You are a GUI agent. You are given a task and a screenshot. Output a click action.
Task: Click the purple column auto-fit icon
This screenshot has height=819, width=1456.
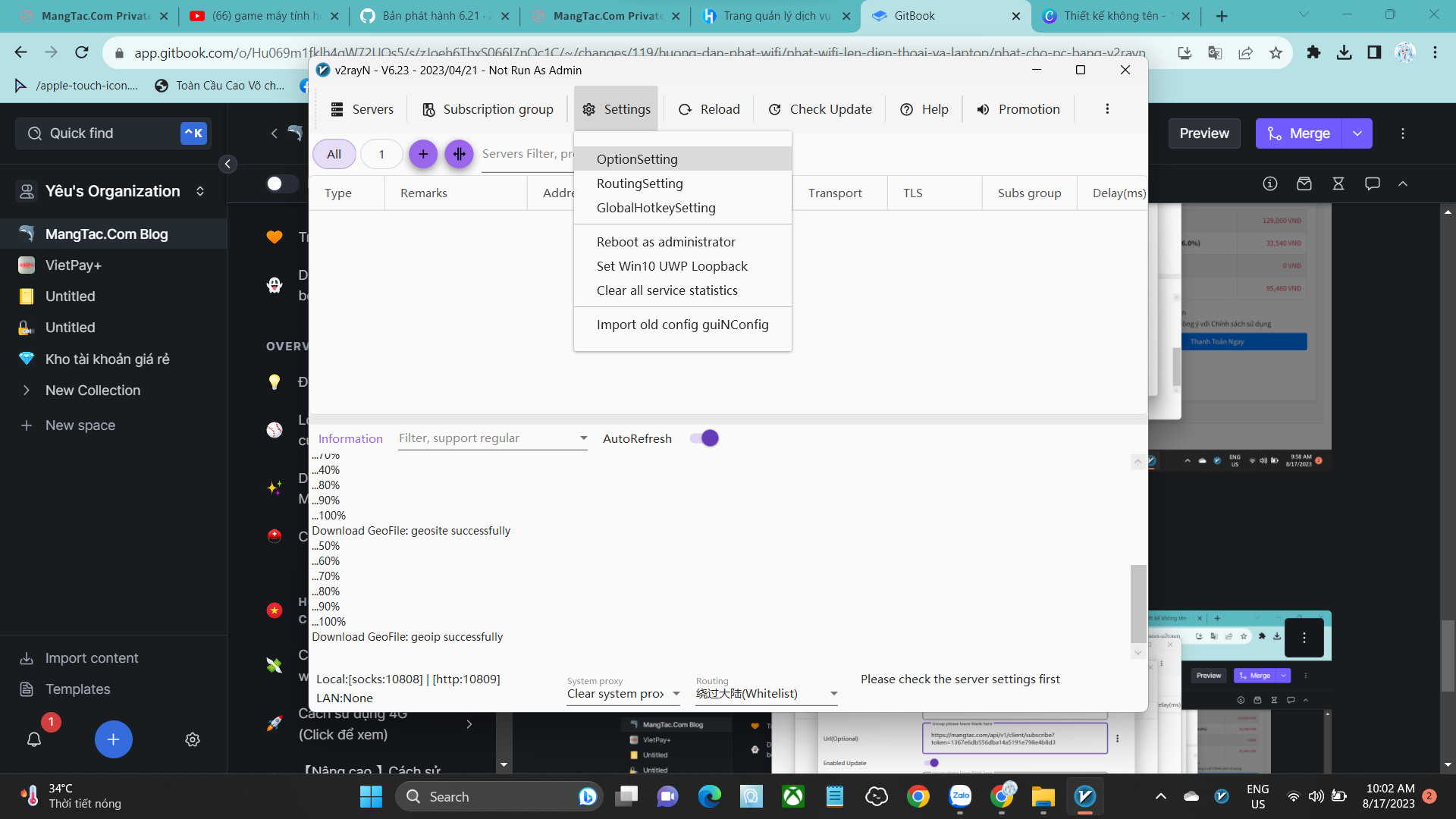(x=459, y=154)
